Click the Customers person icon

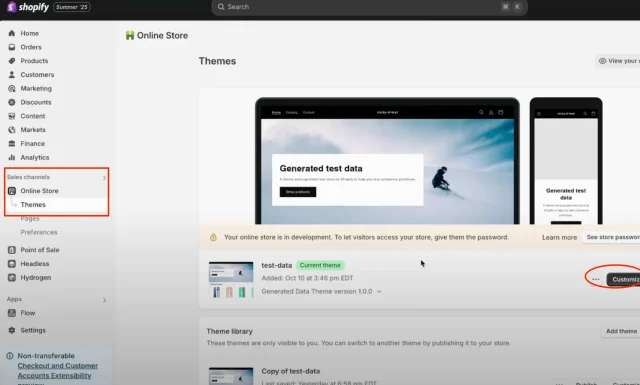coord(12,75)
